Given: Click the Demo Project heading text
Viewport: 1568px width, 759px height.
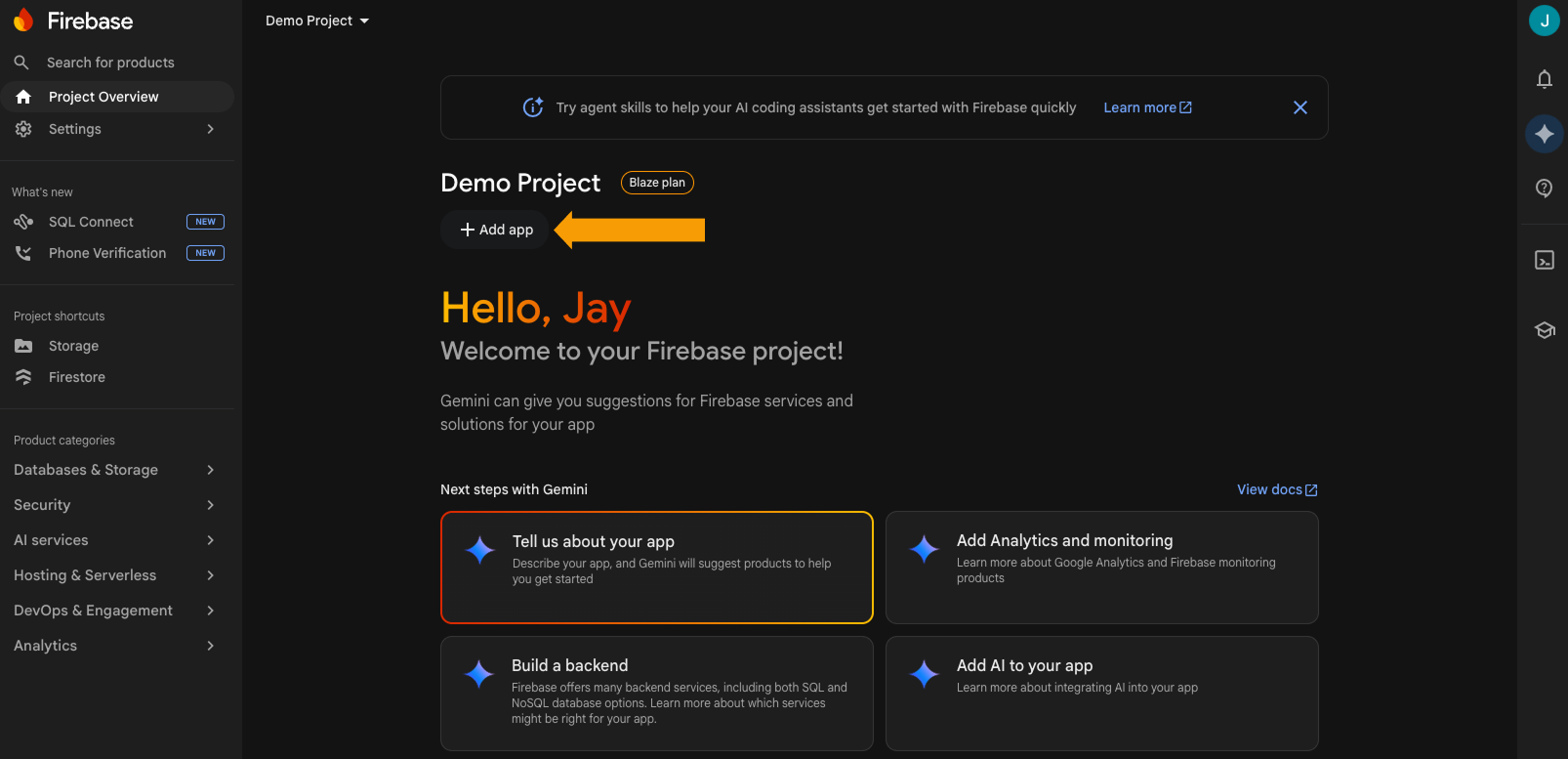Looking at the screenshot, I should pyautogui.click(x=520, y=183).
